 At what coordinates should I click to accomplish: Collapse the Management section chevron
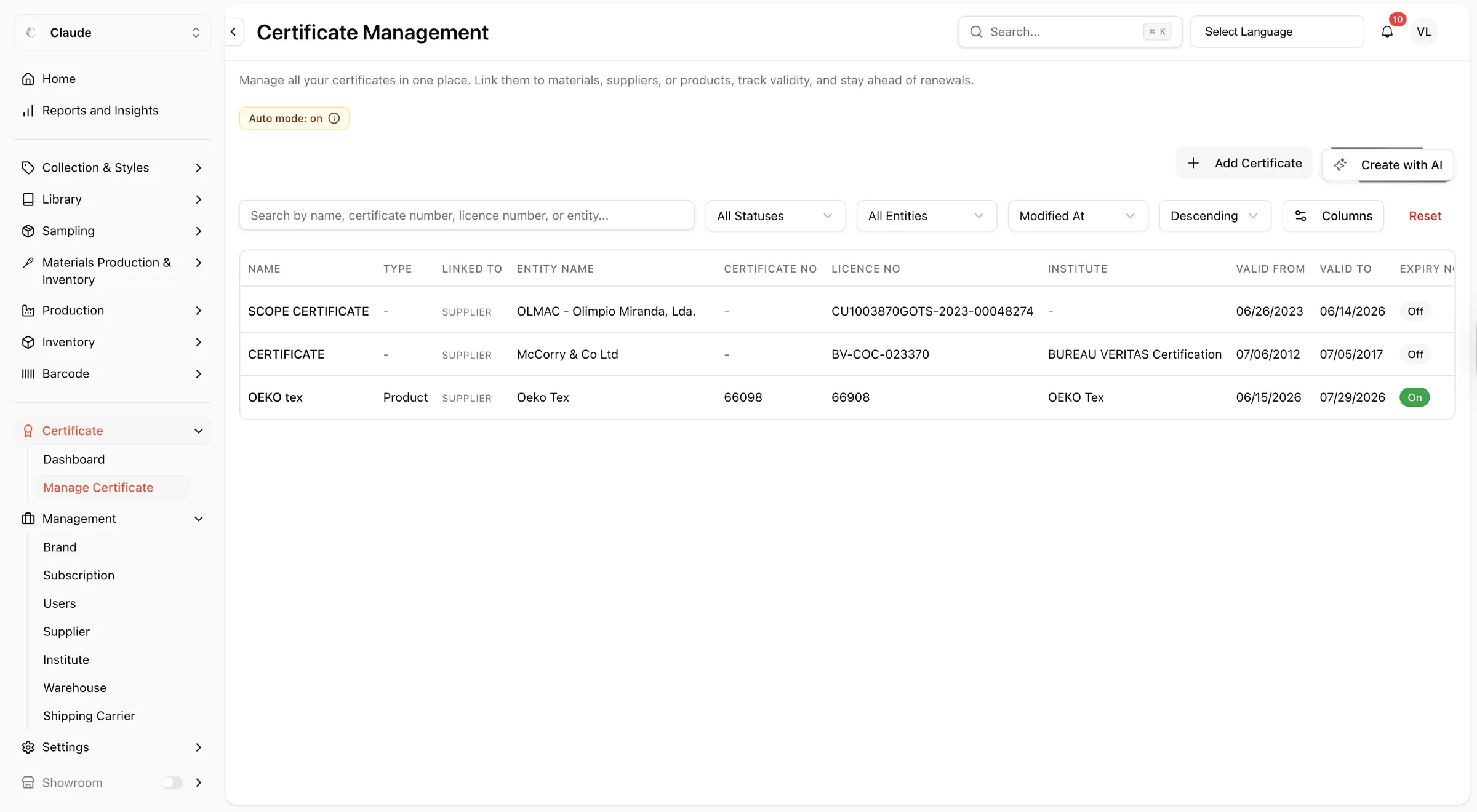coord(198,519)
